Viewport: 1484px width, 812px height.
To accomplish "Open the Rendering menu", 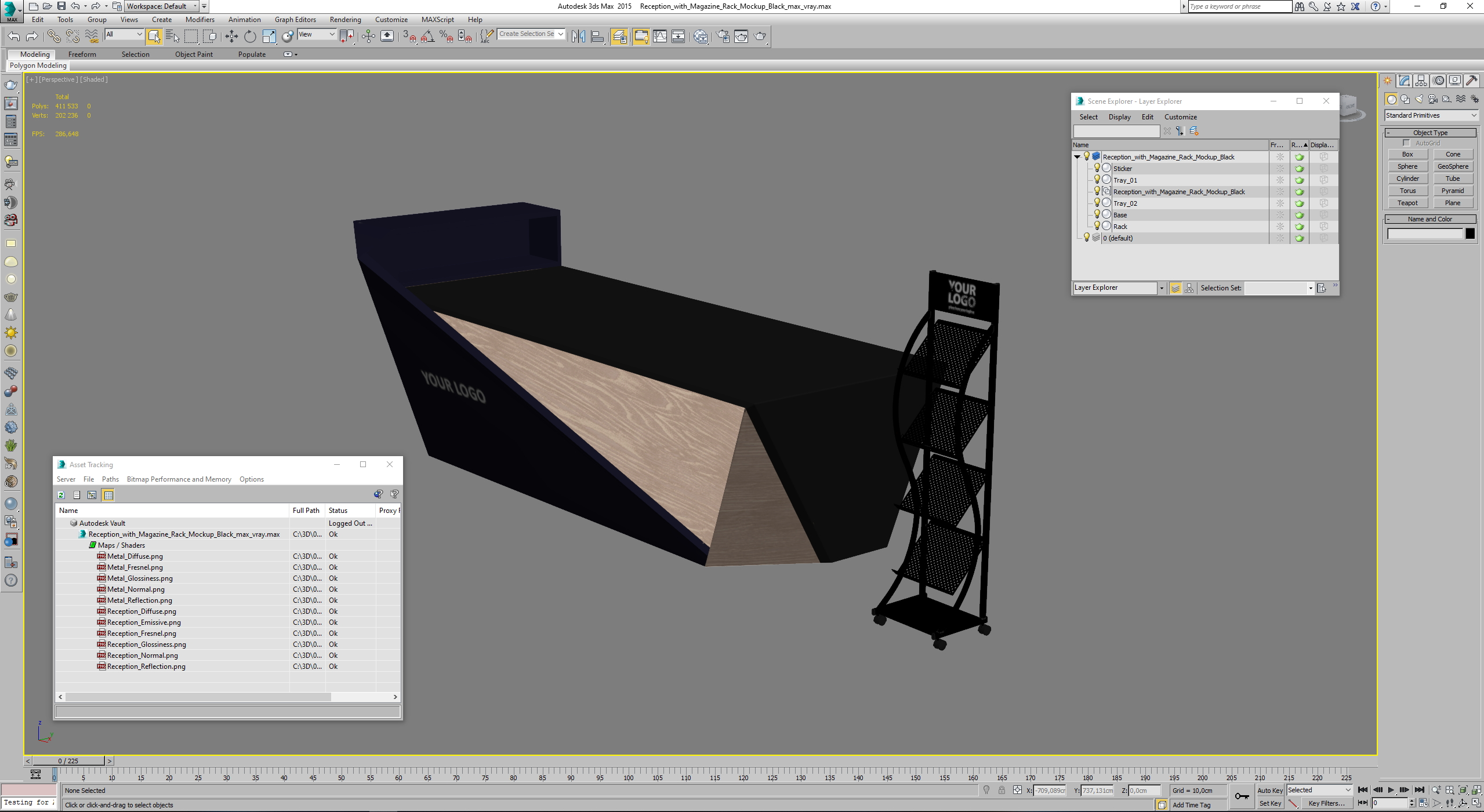I will [x=345, y=20].
